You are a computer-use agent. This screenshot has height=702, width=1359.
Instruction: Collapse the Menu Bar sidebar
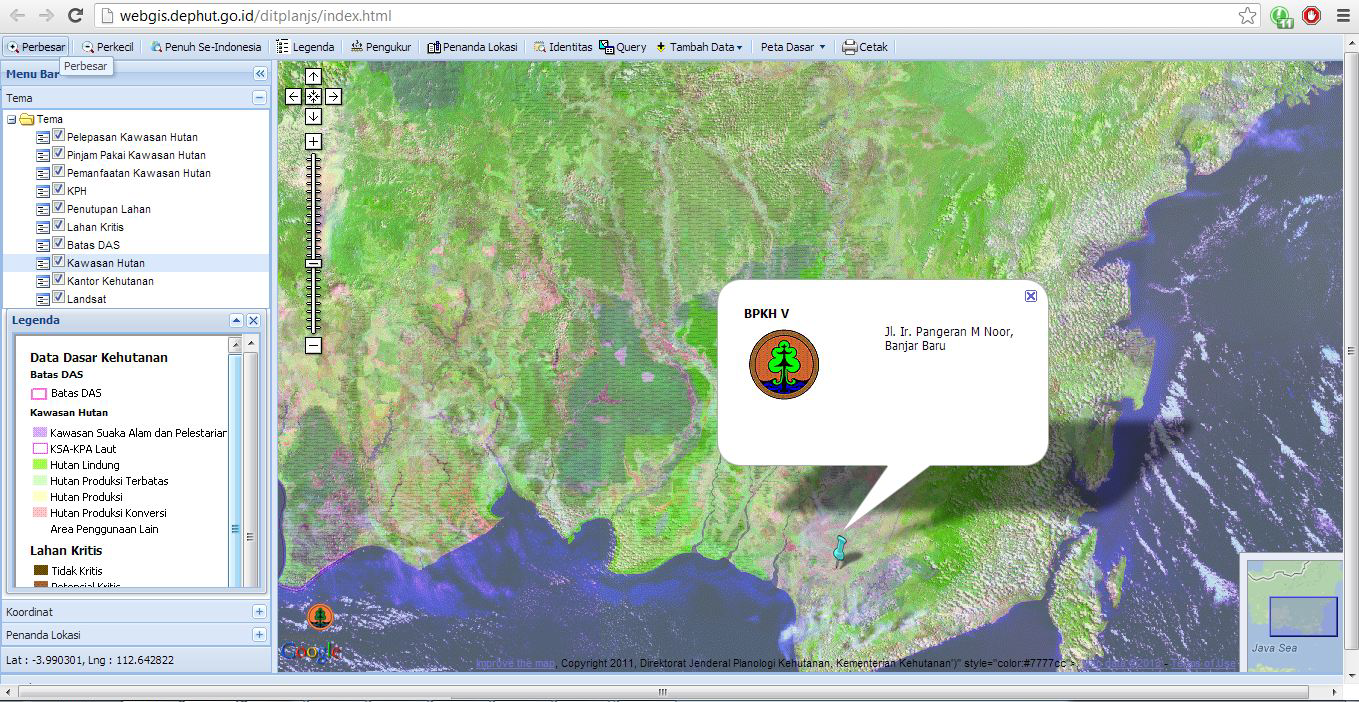[x=259, y=72]
